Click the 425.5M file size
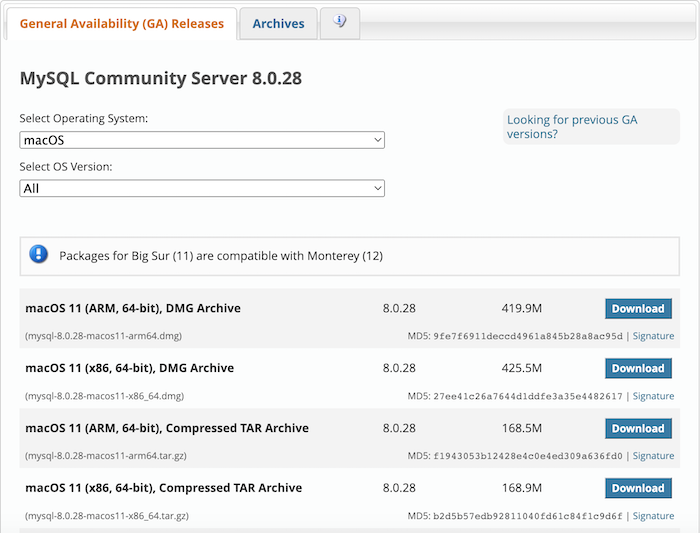The width and height of the screenshot is (700, 533). click(x=521, y=368)
